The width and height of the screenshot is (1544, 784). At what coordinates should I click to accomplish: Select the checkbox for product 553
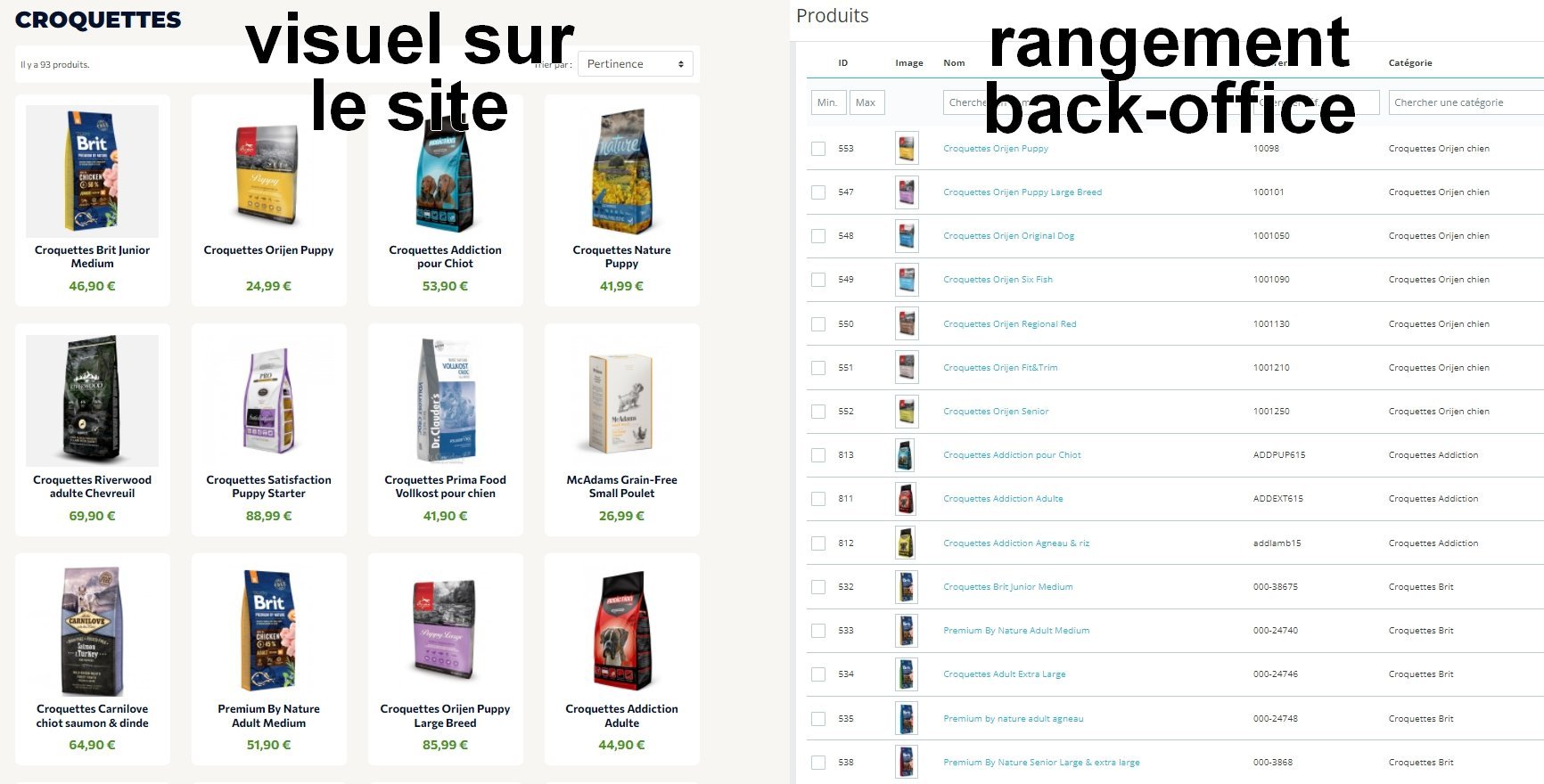pos(817,149)
